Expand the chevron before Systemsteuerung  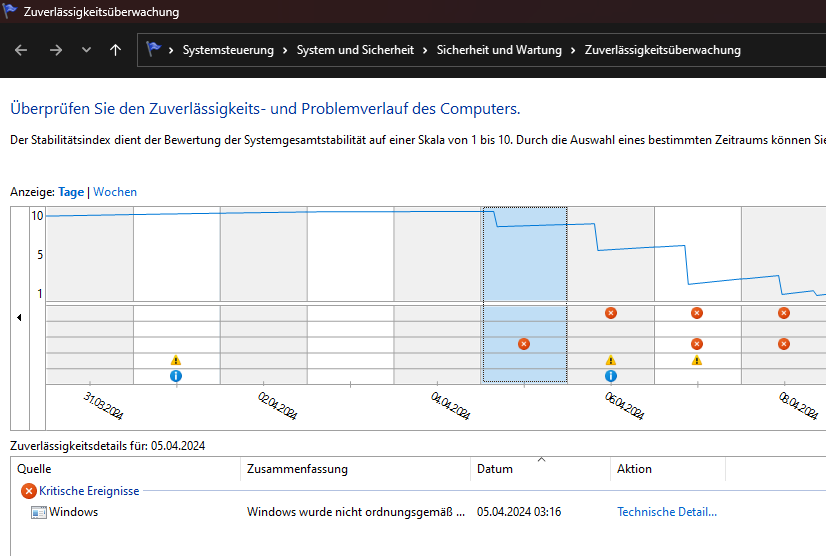click(171, 51)
